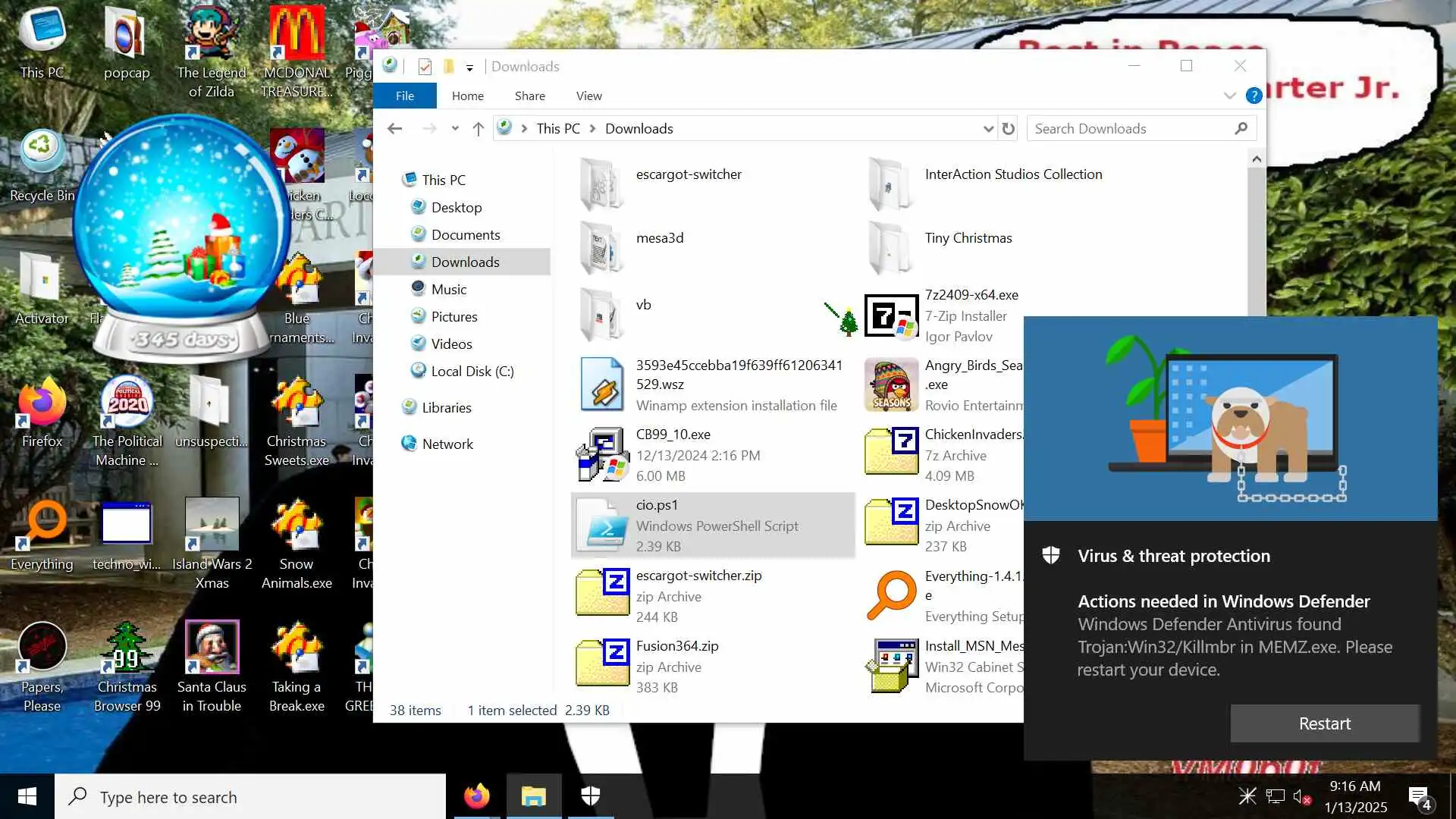
Task: Click the Search Downloads input field
Action: tap(1130, 129)
